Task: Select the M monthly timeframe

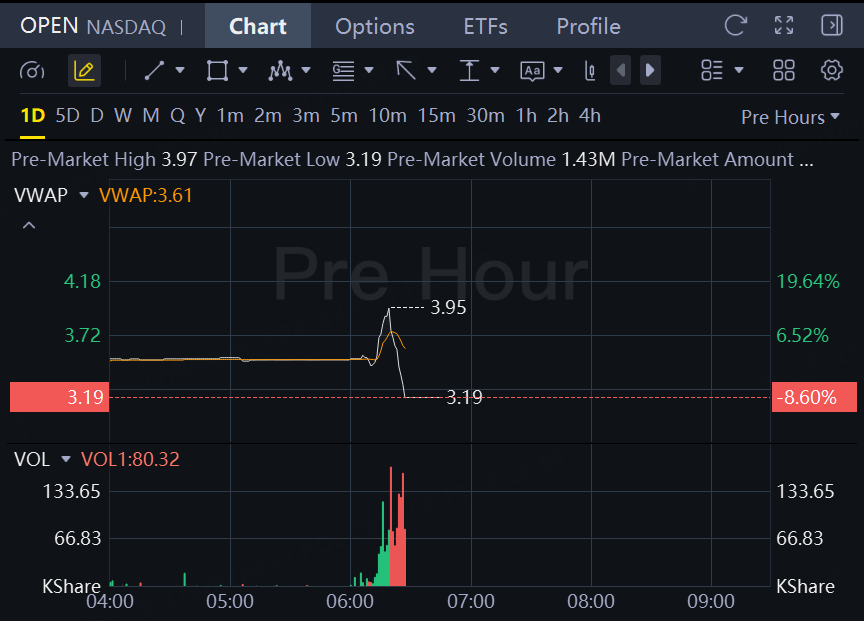Action: (151, 116)
